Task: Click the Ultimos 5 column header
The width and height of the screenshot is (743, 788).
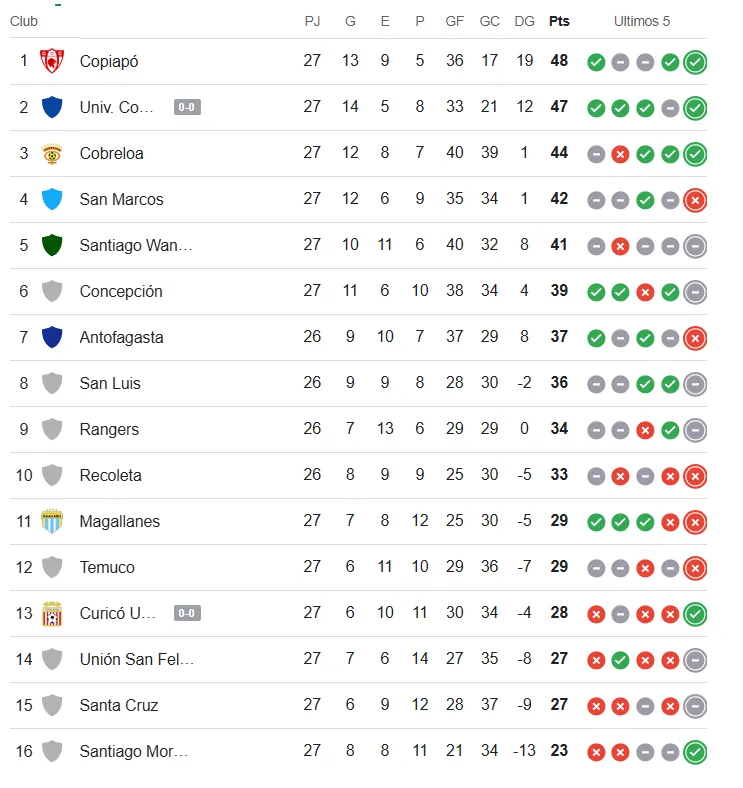Action: pyautogui.click(x=642, y=21)
